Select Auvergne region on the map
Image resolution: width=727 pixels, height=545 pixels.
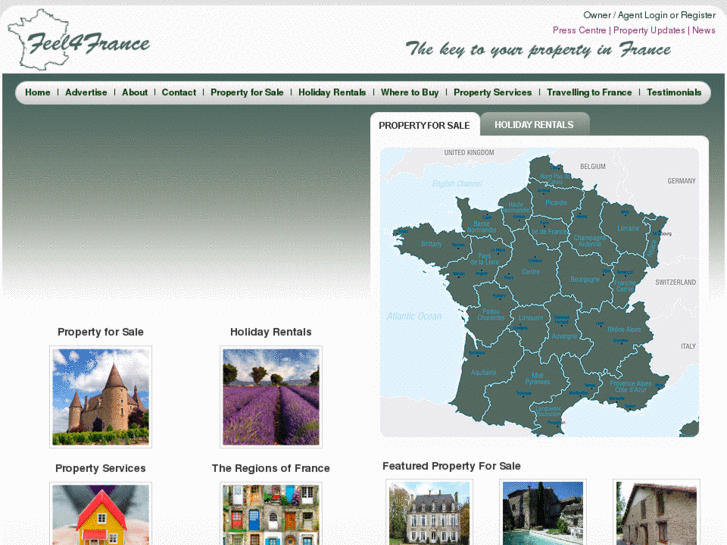(564, 336)
